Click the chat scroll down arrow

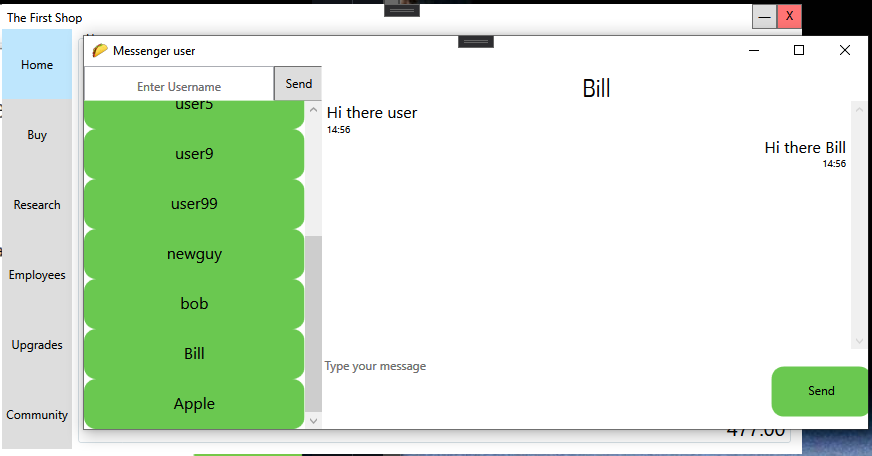point(859,341)
